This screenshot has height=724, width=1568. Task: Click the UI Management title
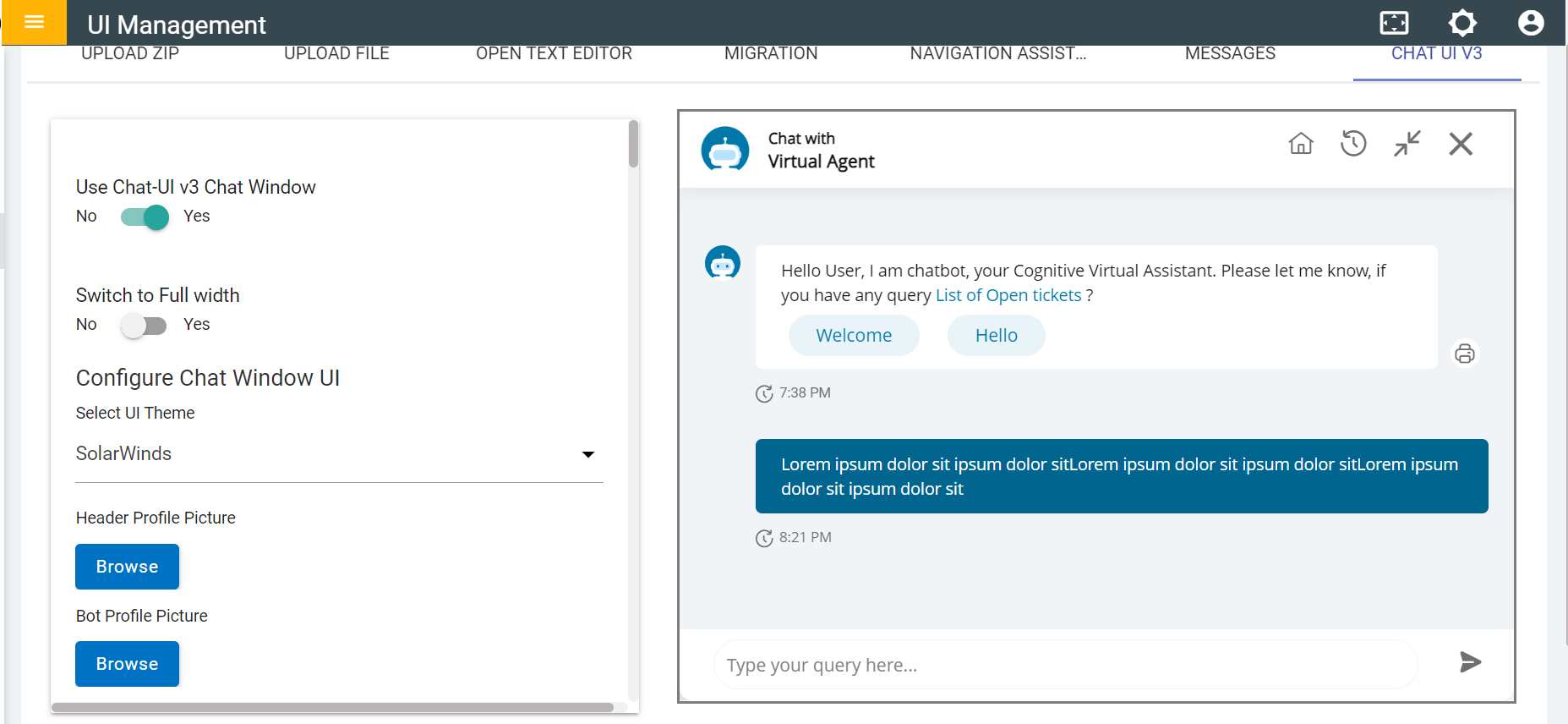coord(177,25)
